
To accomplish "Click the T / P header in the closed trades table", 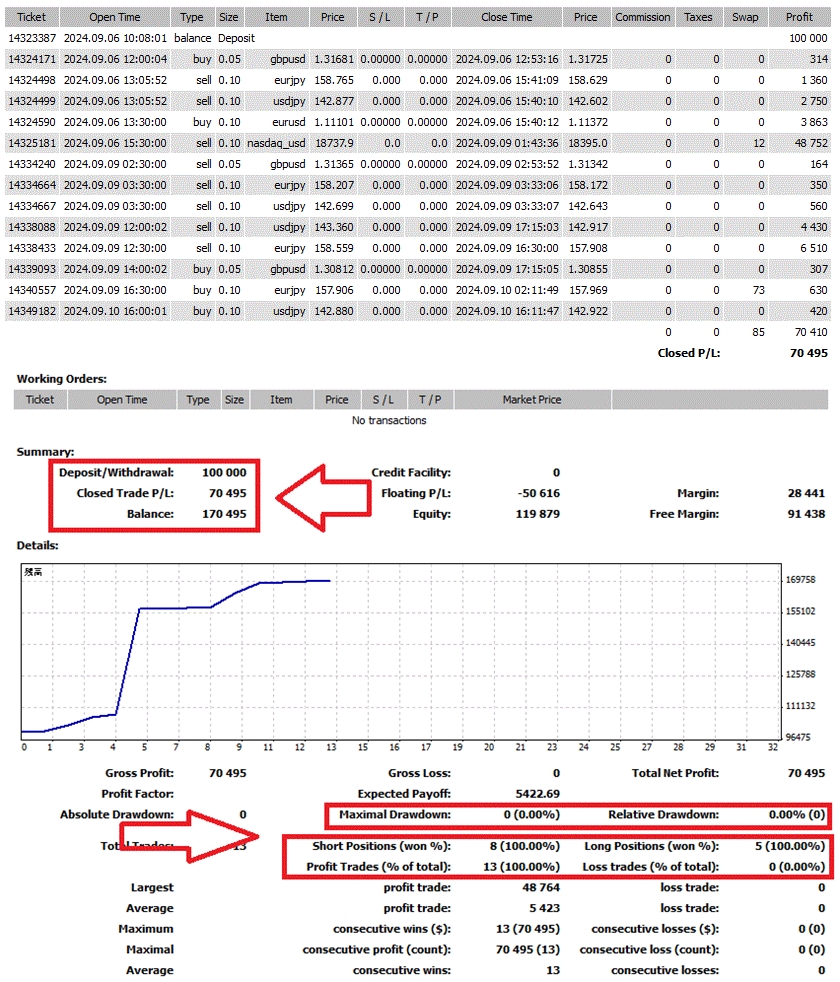I will click(427, 17).
